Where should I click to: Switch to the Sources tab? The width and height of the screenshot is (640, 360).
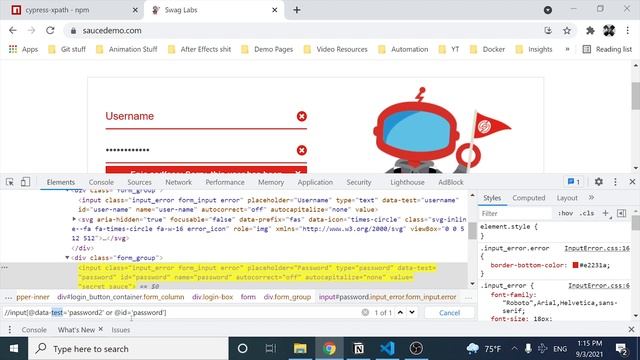click(139, 182)
